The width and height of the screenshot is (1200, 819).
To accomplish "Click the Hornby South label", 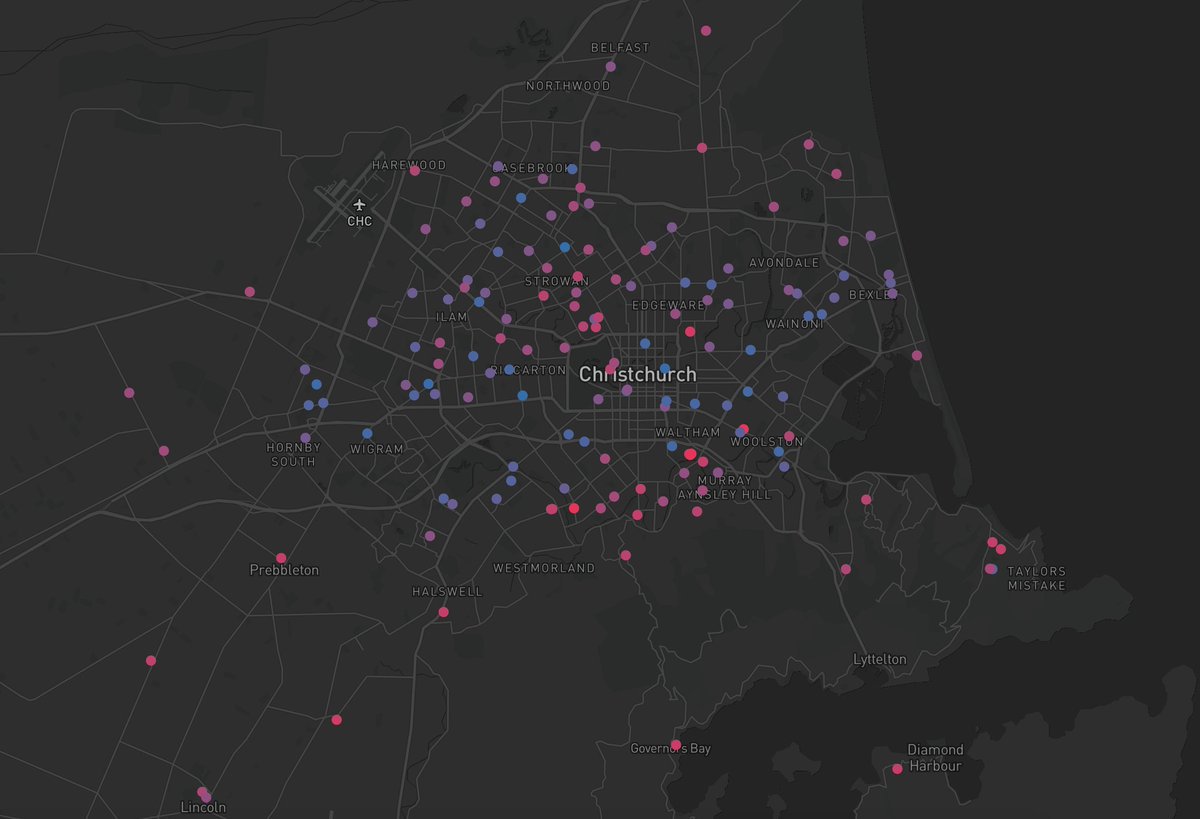I will click(293, 455).
